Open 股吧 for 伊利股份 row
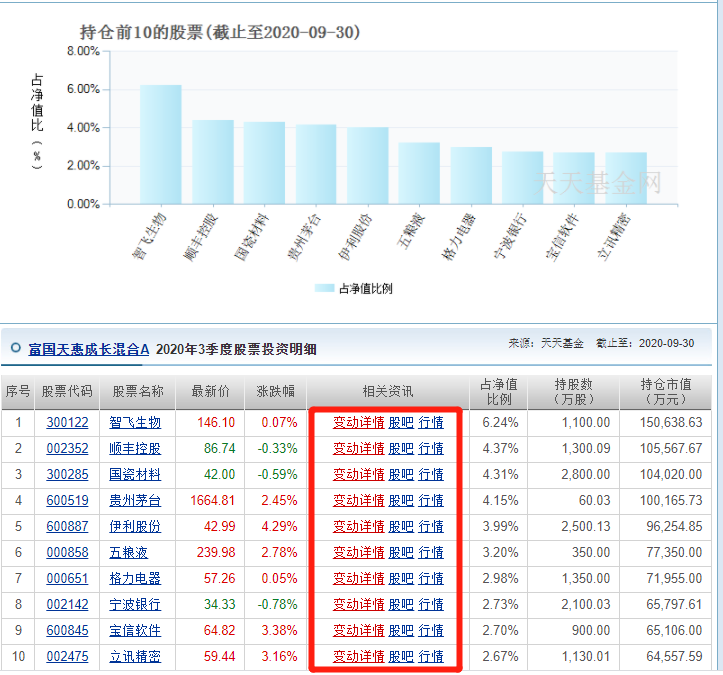The height and width of the screenshot is (675, 723). pos(401,526)
